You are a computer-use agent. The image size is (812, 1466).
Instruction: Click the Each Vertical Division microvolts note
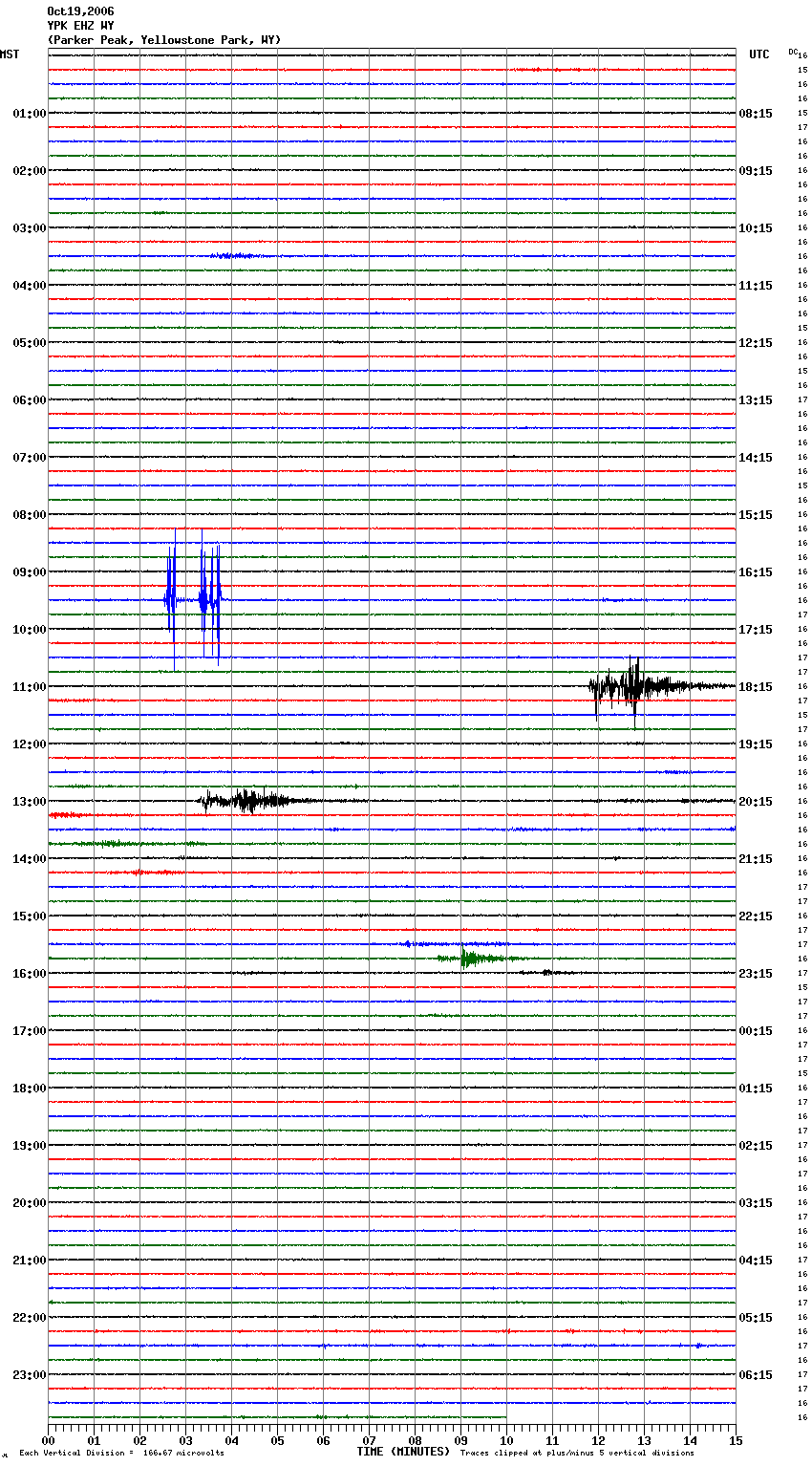(x=122, y=1454)
